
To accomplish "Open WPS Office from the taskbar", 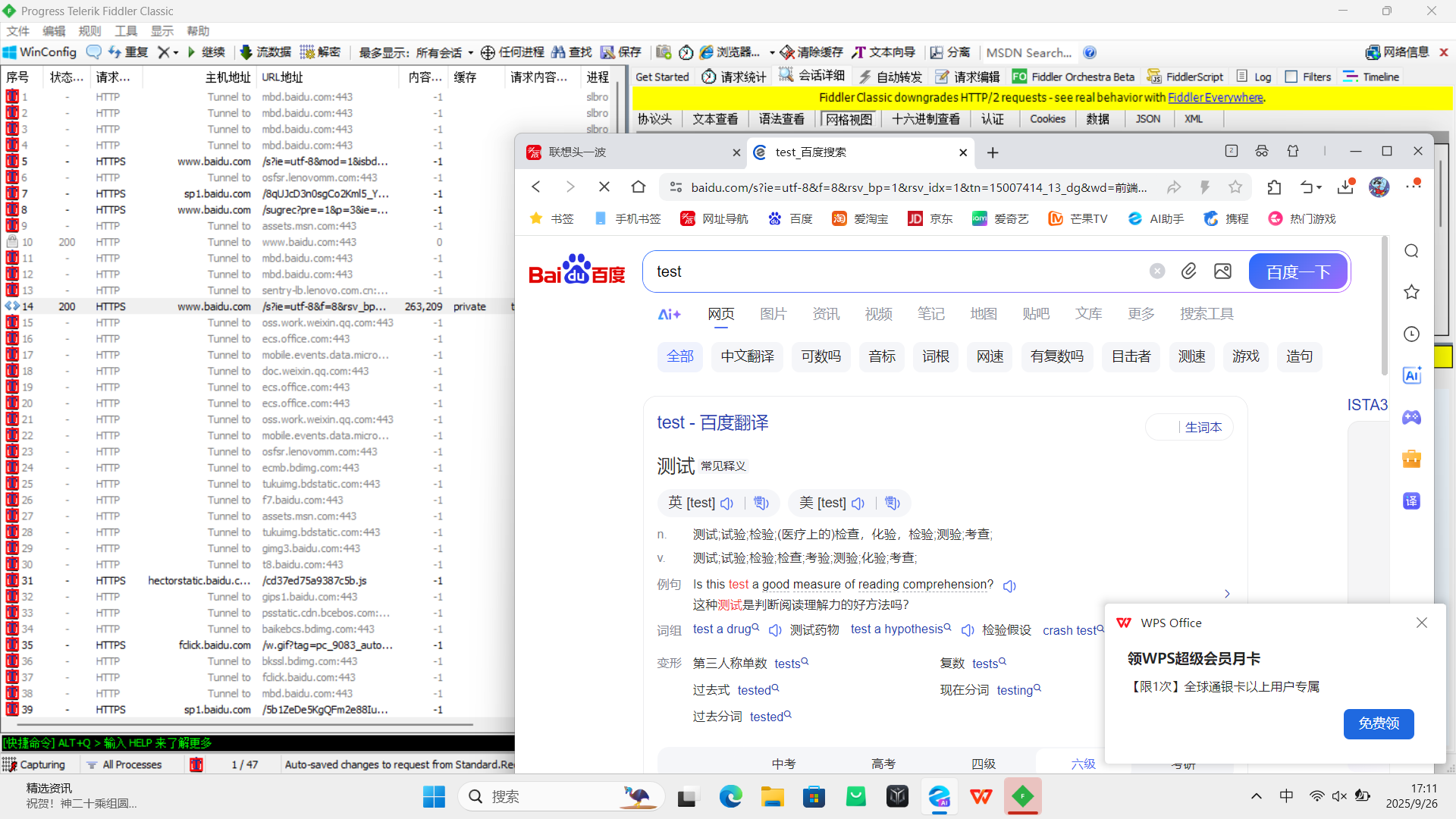I will pyautogui.click(x=981, y=796).
